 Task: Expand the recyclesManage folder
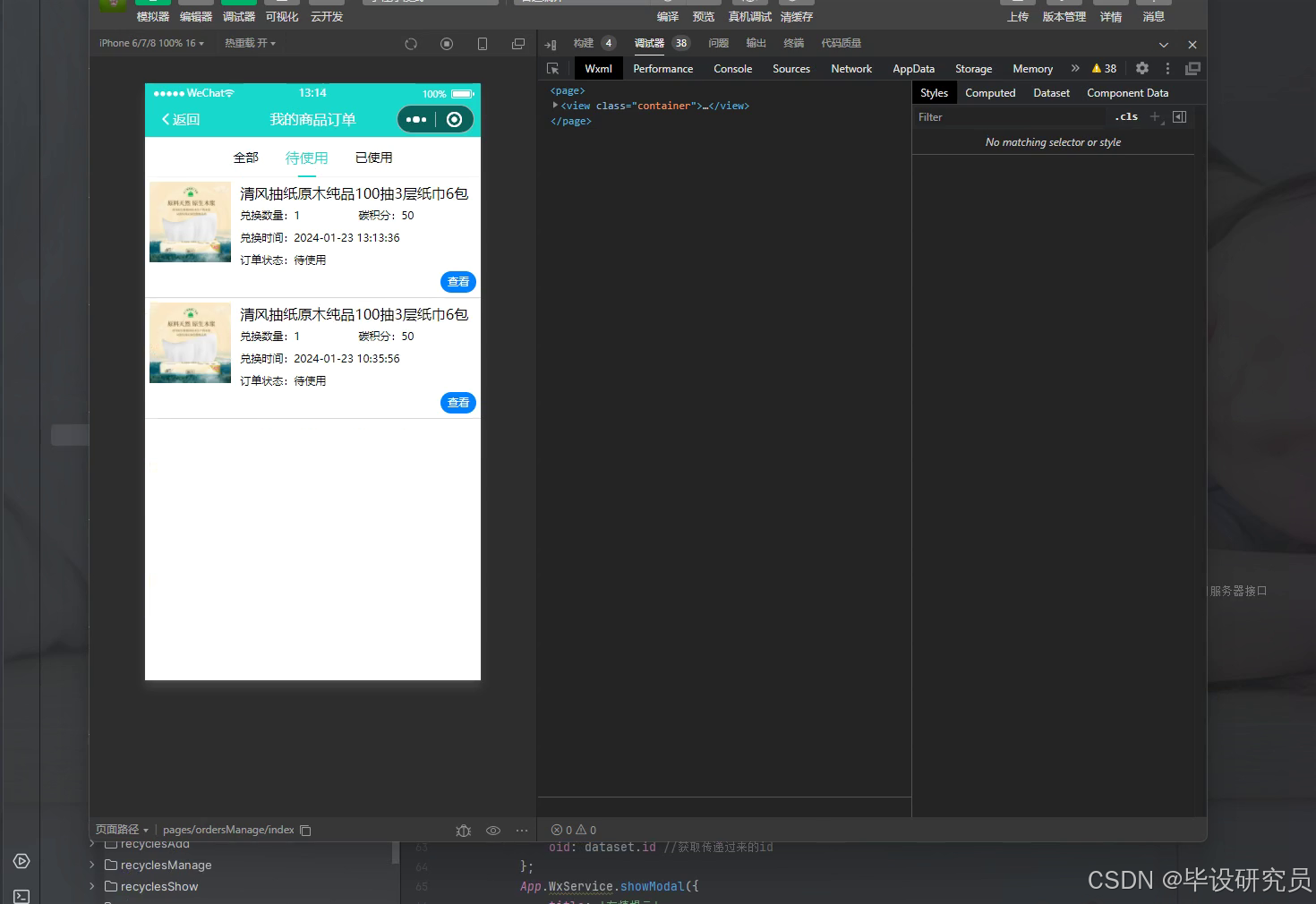point(92,865)
